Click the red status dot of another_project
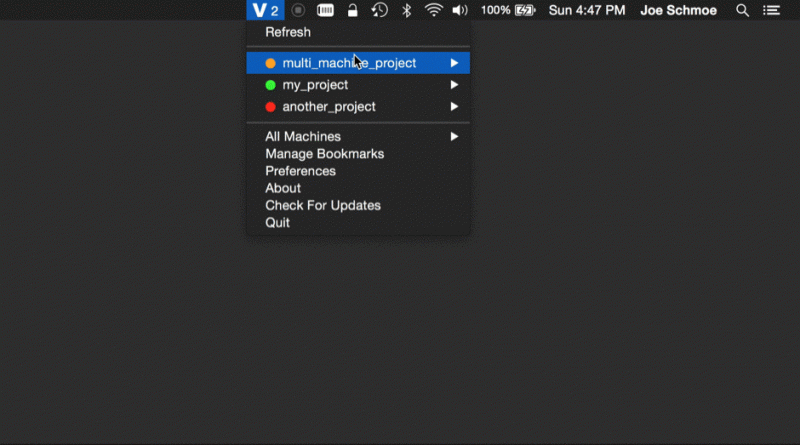800x445 pixels. click(271, 107)
